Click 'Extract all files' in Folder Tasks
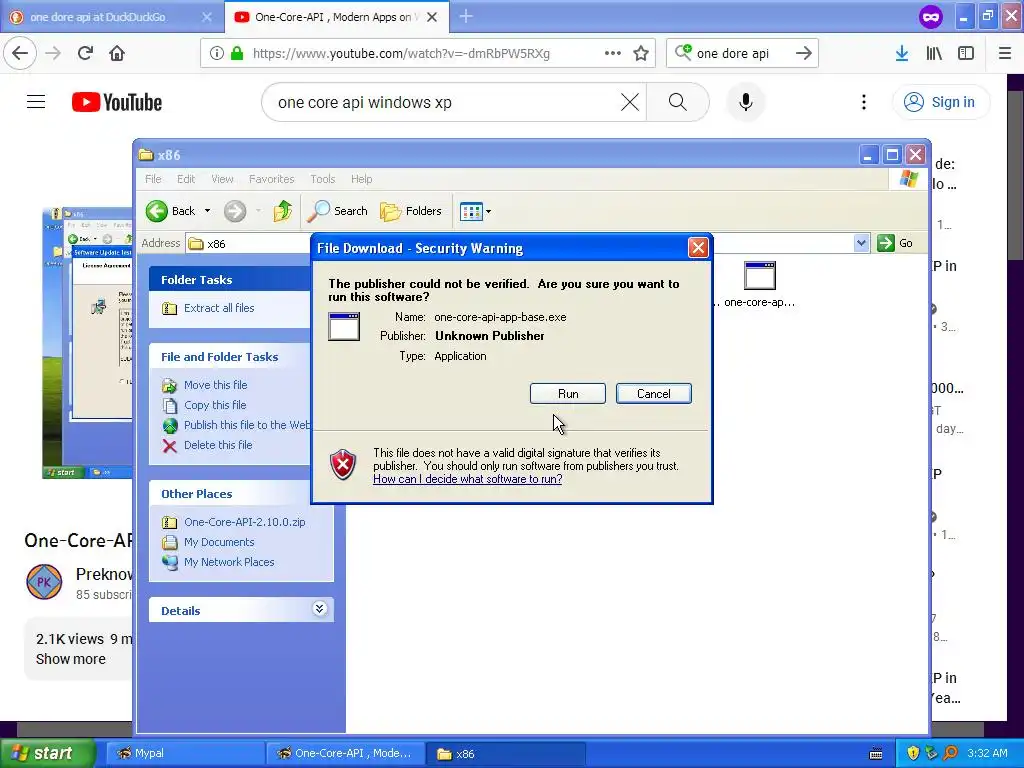Screen dimensions: 1024x768 219,308
